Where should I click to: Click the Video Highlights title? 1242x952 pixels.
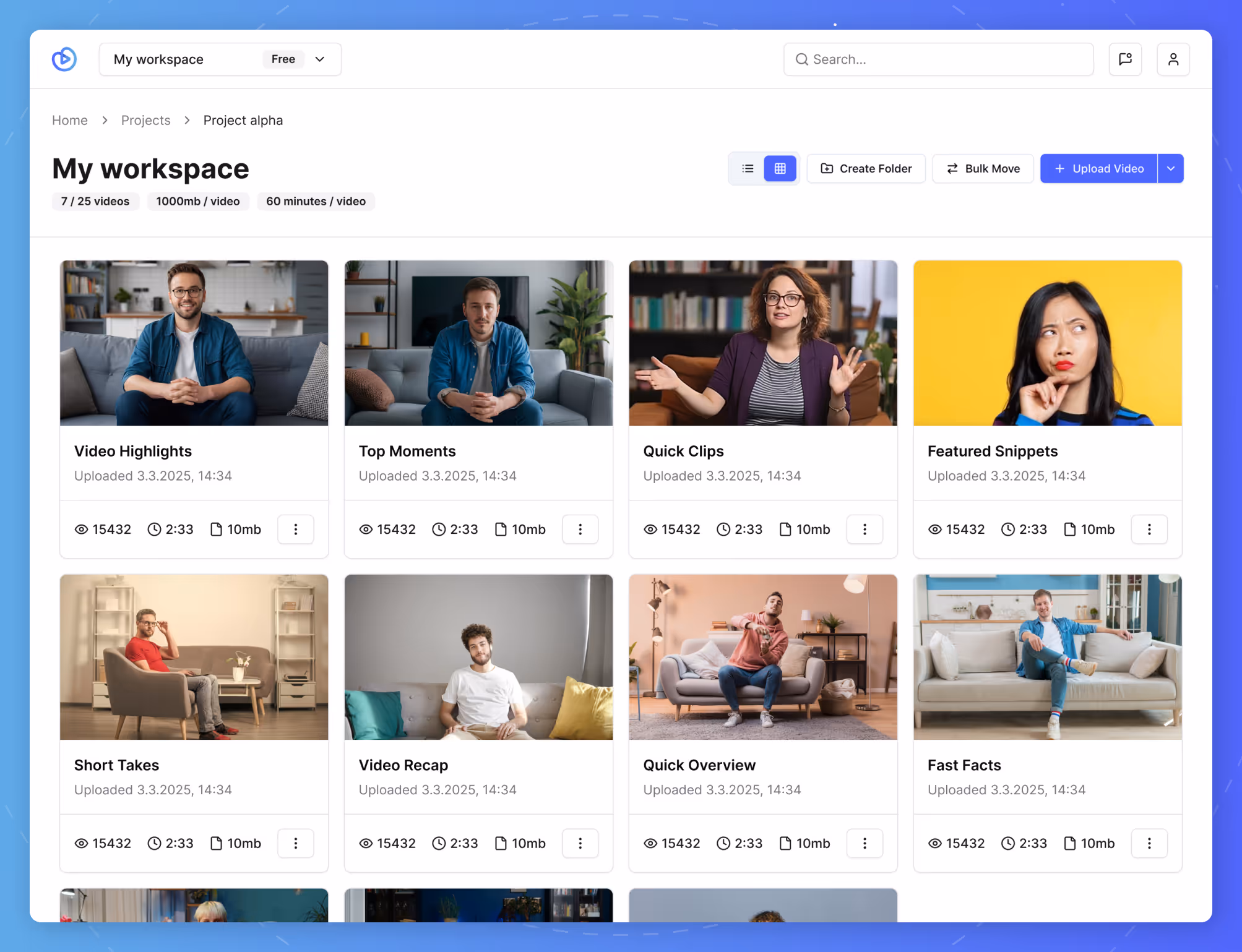[133, 451]
